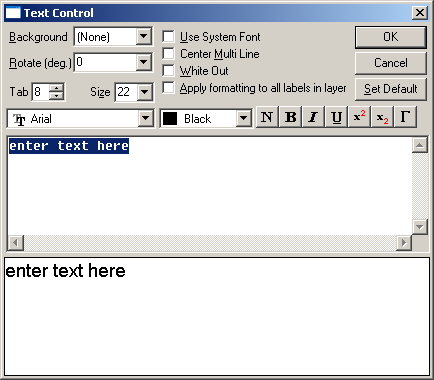This screenshot has height=380, width=434.
Task: Increase the Tab value with up arrow
Action: point(56,88)
